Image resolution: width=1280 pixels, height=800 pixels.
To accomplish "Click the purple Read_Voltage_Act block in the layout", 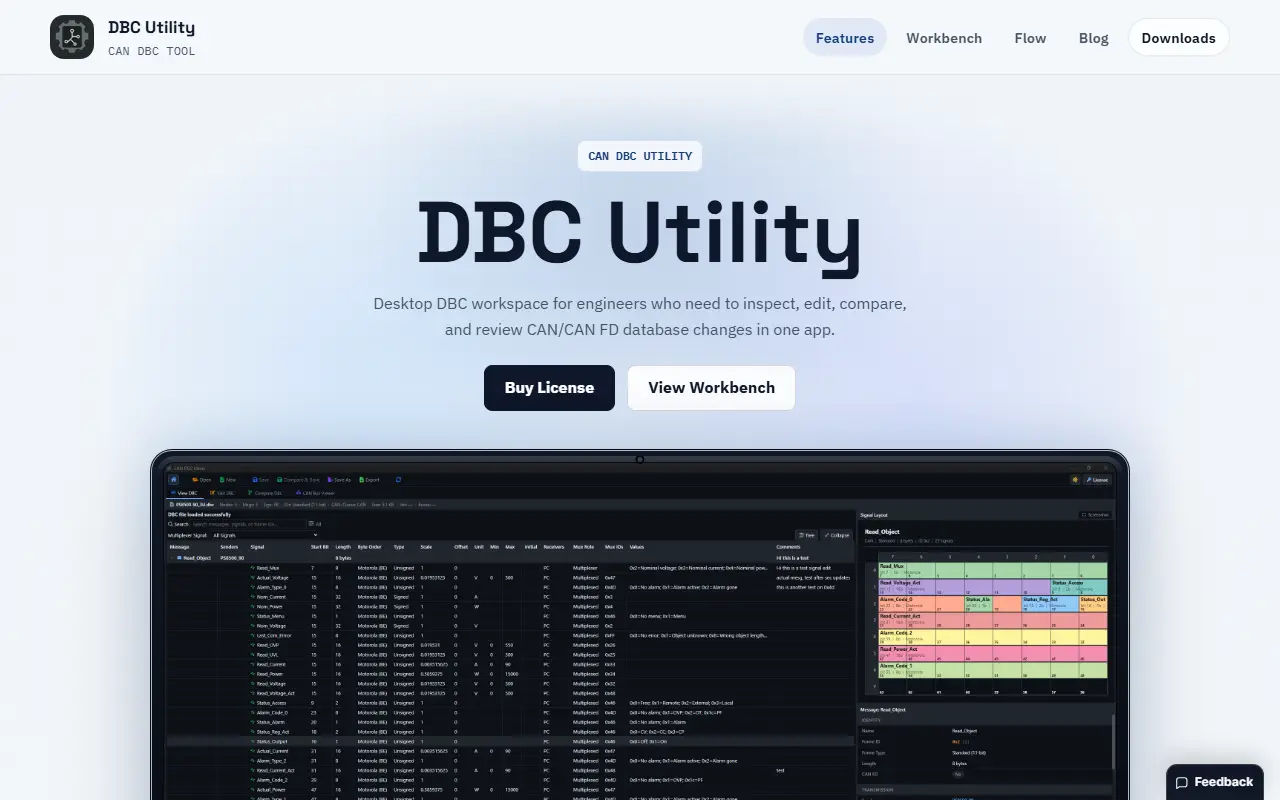I will tap(964, 587).
